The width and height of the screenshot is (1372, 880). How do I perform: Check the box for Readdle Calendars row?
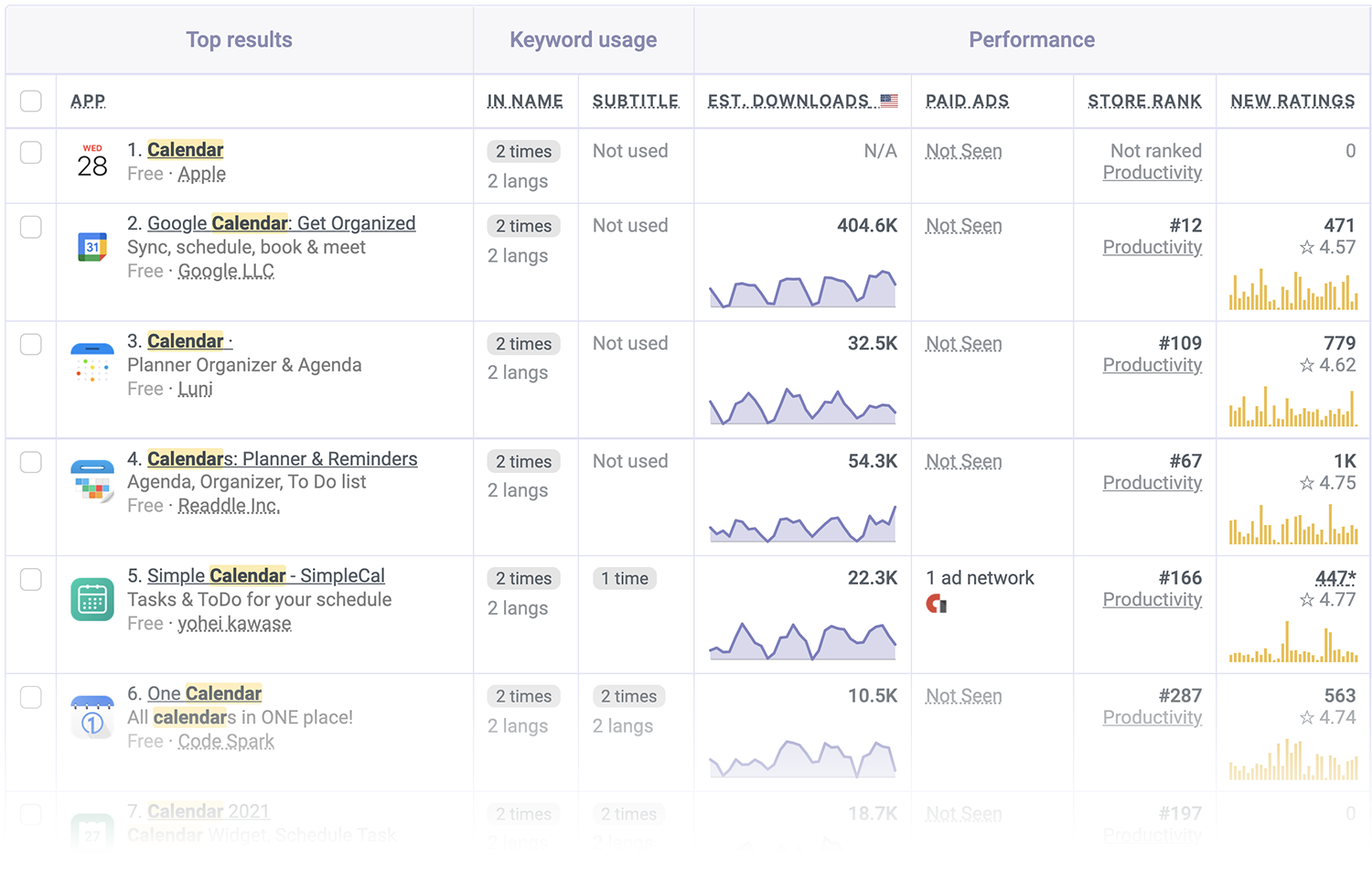(x=31, y=462)
